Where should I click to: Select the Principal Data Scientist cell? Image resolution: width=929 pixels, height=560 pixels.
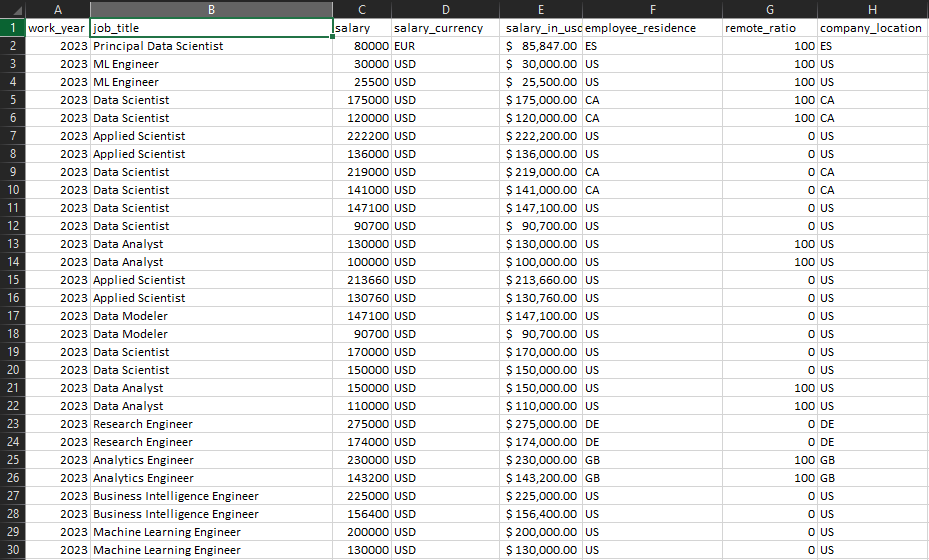[211, 46]
